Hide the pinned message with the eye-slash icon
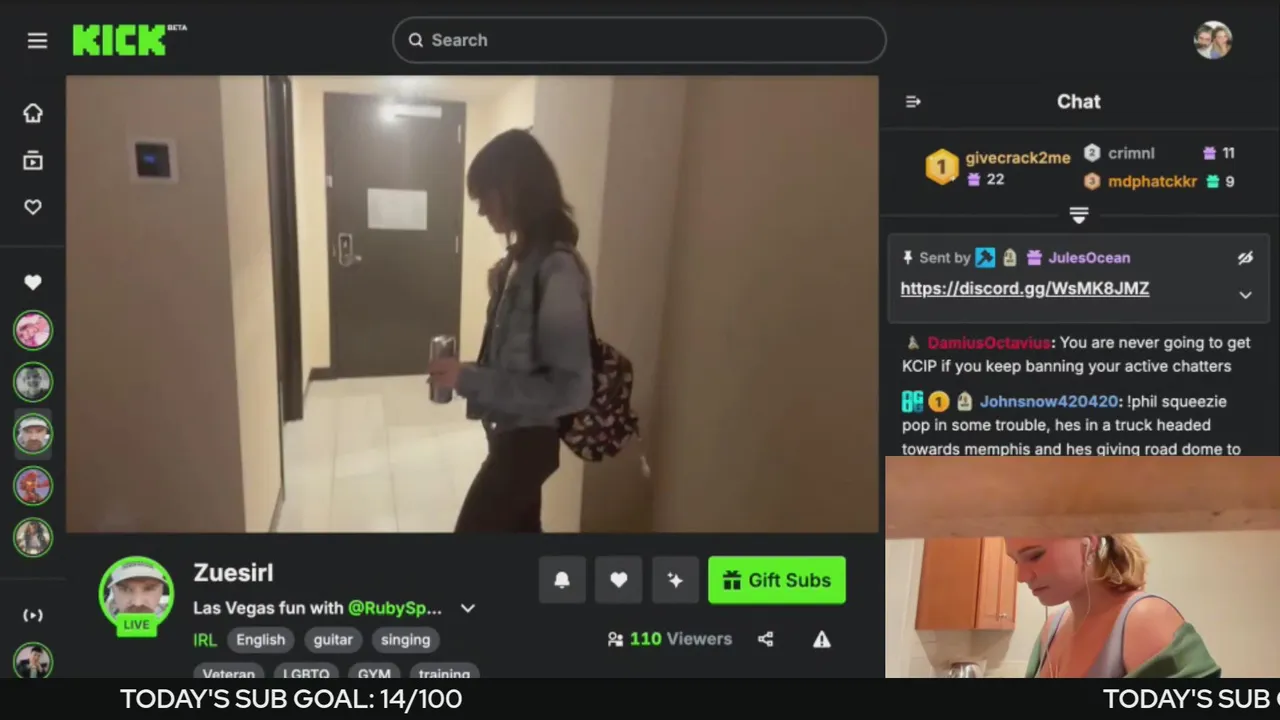Image resolution: width=1280 pixels, height=720 pixels. click(1245, 258)
